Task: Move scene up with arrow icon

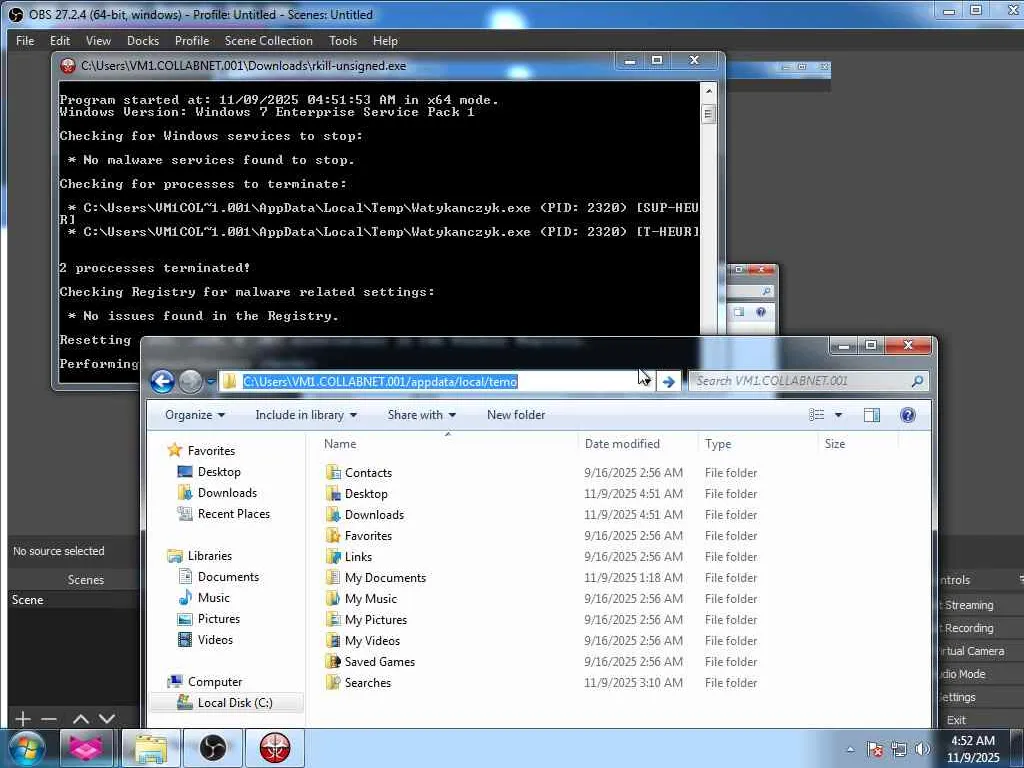Action: (81, 719)
